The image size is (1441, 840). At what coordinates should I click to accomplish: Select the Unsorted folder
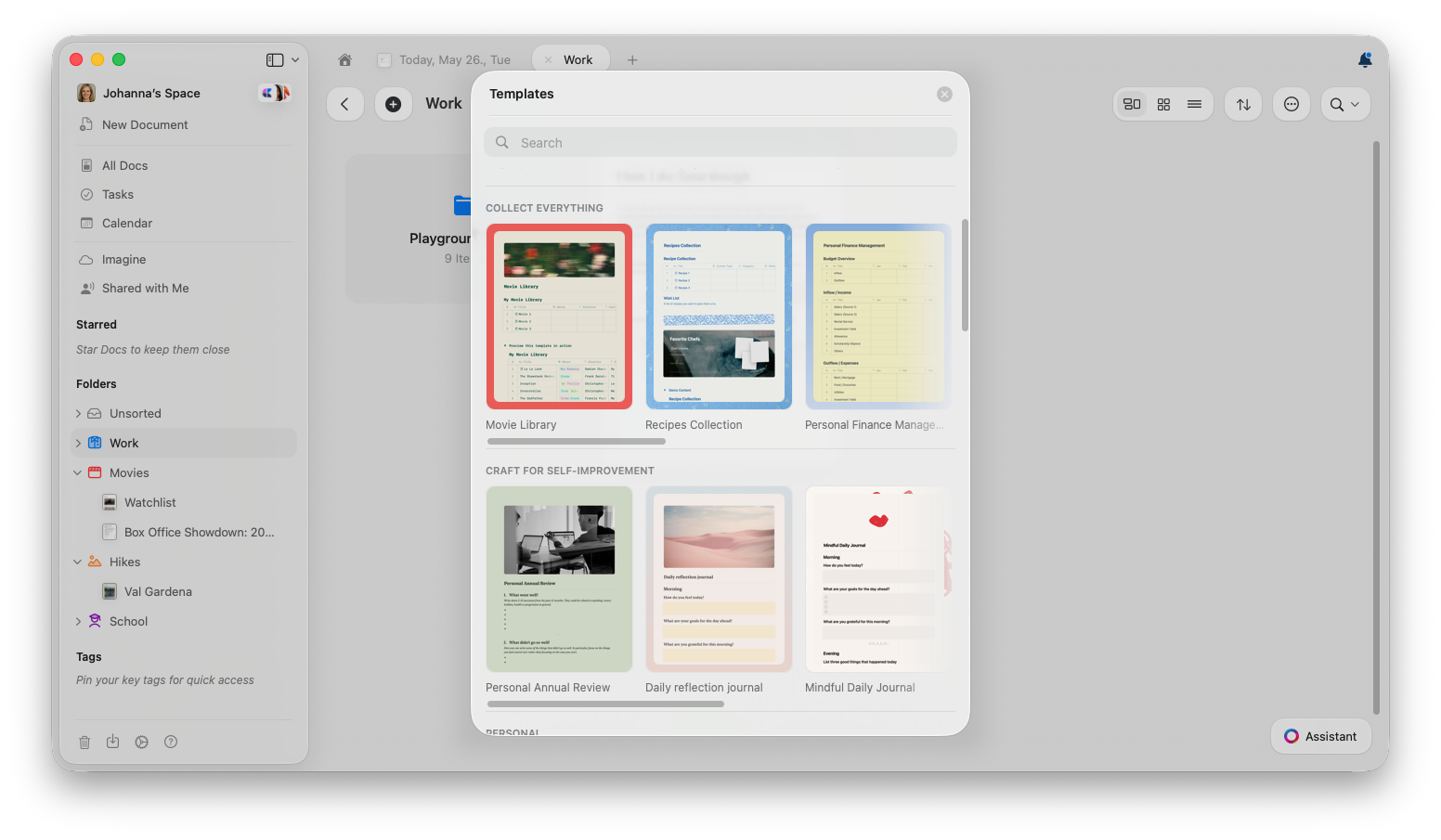pos(135,413)
